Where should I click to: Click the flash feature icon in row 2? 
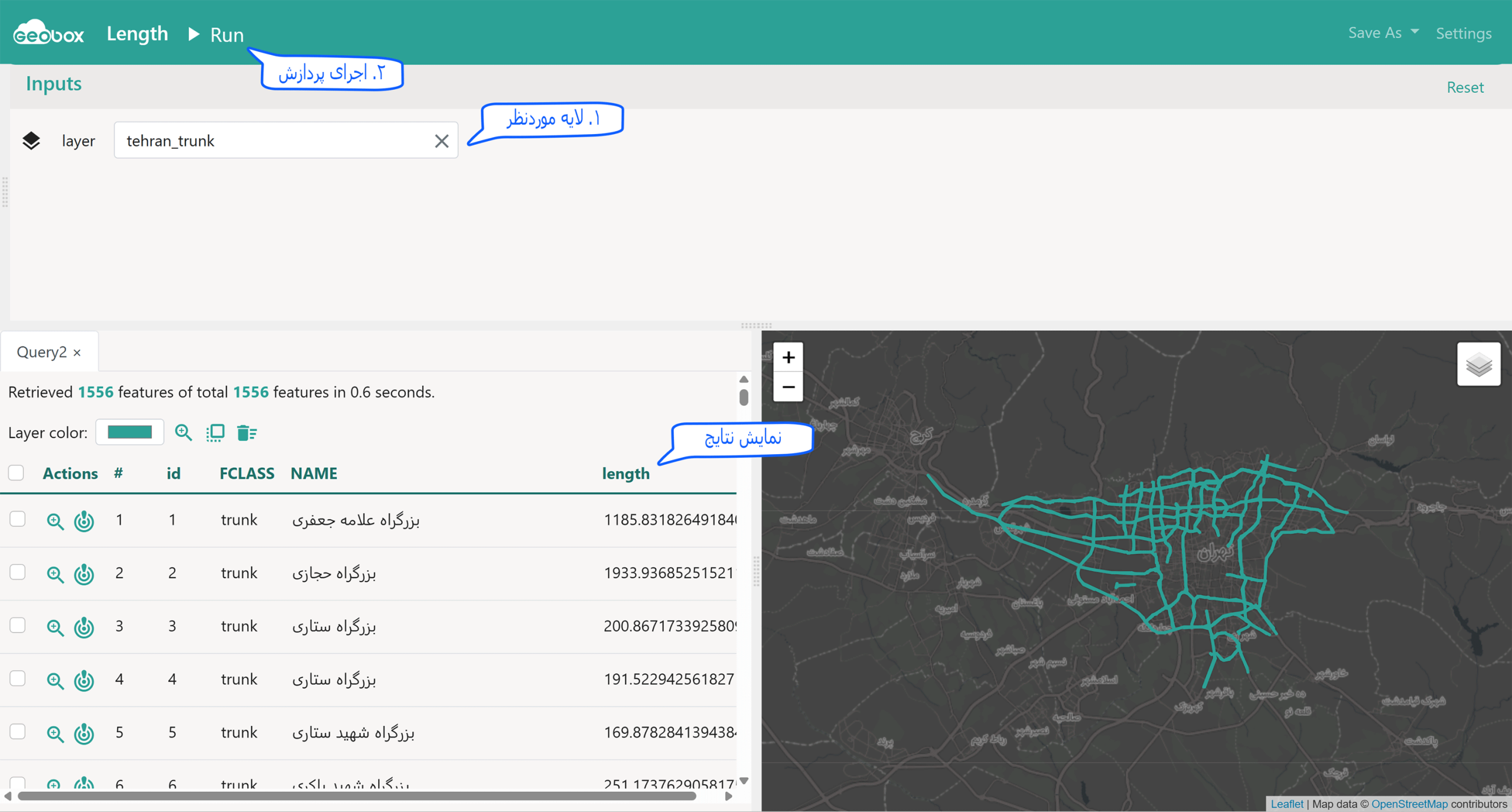(84, 573)
